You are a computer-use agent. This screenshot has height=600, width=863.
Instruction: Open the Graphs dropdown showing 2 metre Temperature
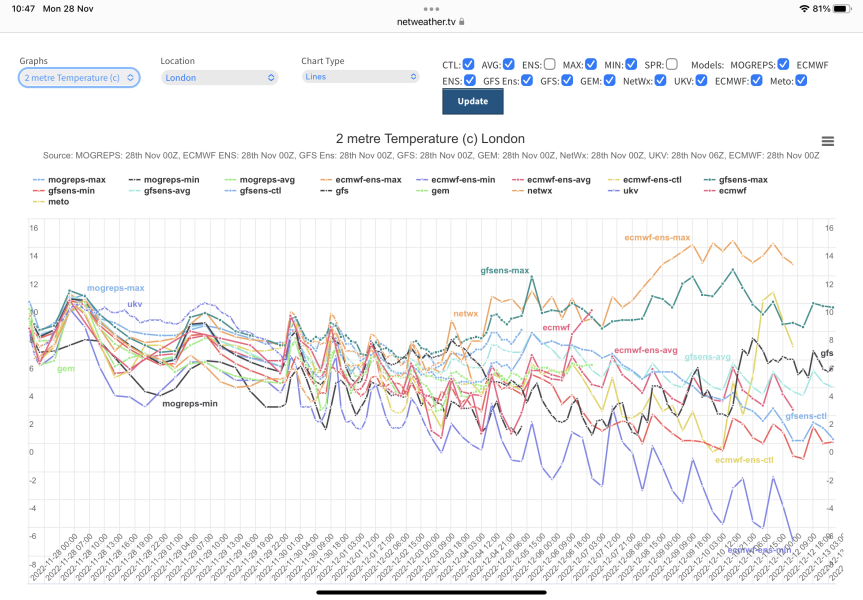[79, 77]
